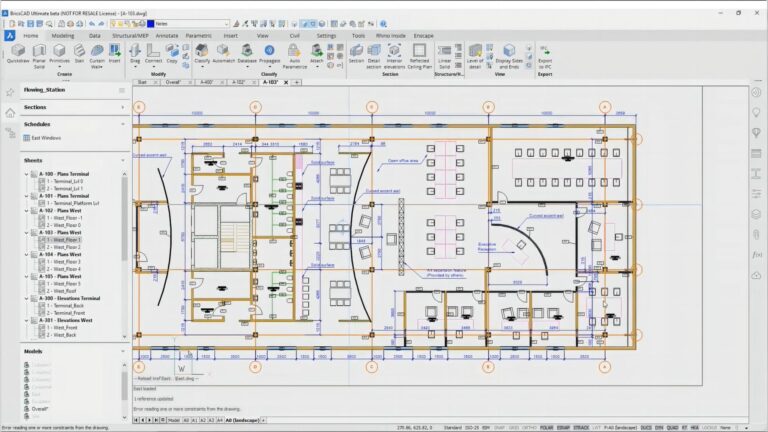Collapse the A-102 - Plans West tree node
The height and width of the screenshot is (432, 768).
coord(26,211)
